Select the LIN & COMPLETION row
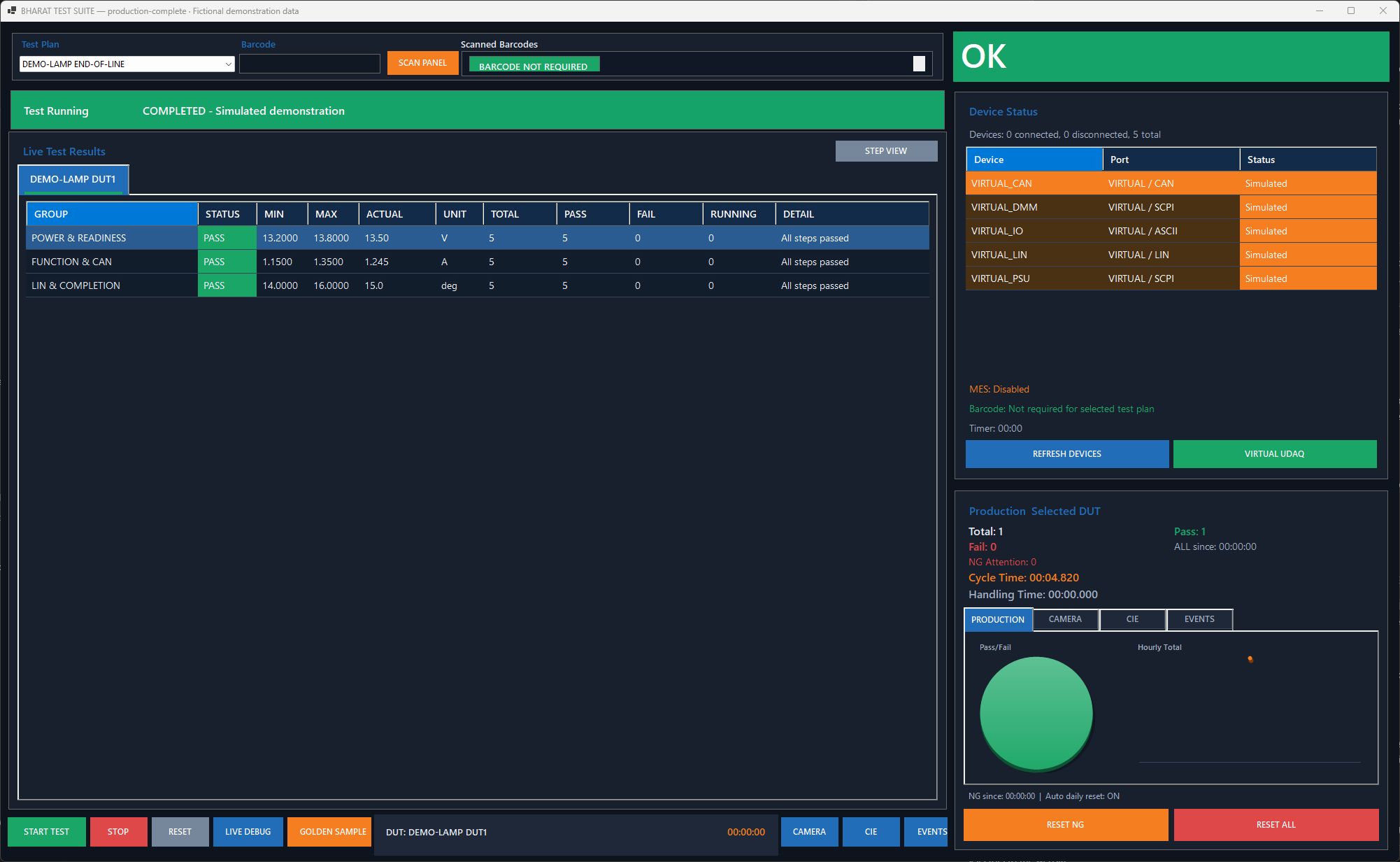 [x=478, y=285]
